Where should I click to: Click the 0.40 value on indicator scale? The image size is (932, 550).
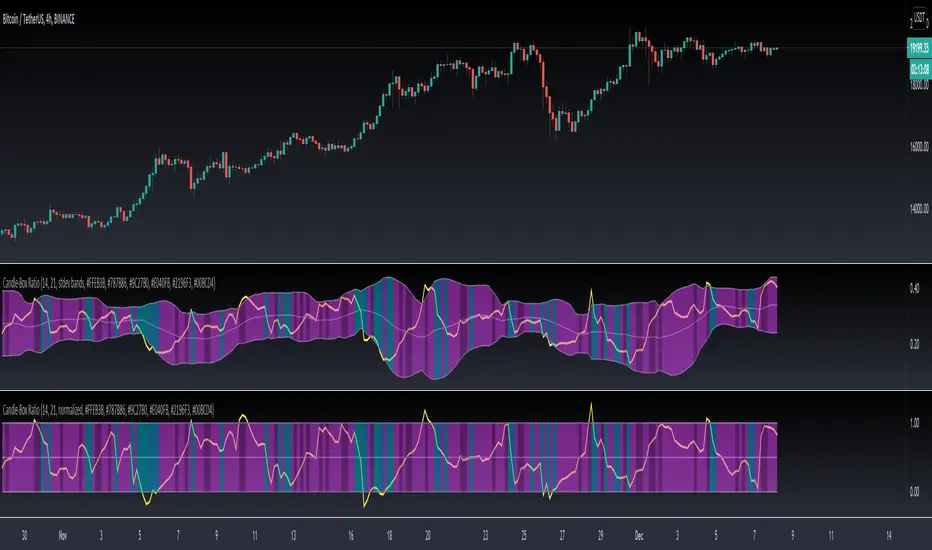pos(914,288)
